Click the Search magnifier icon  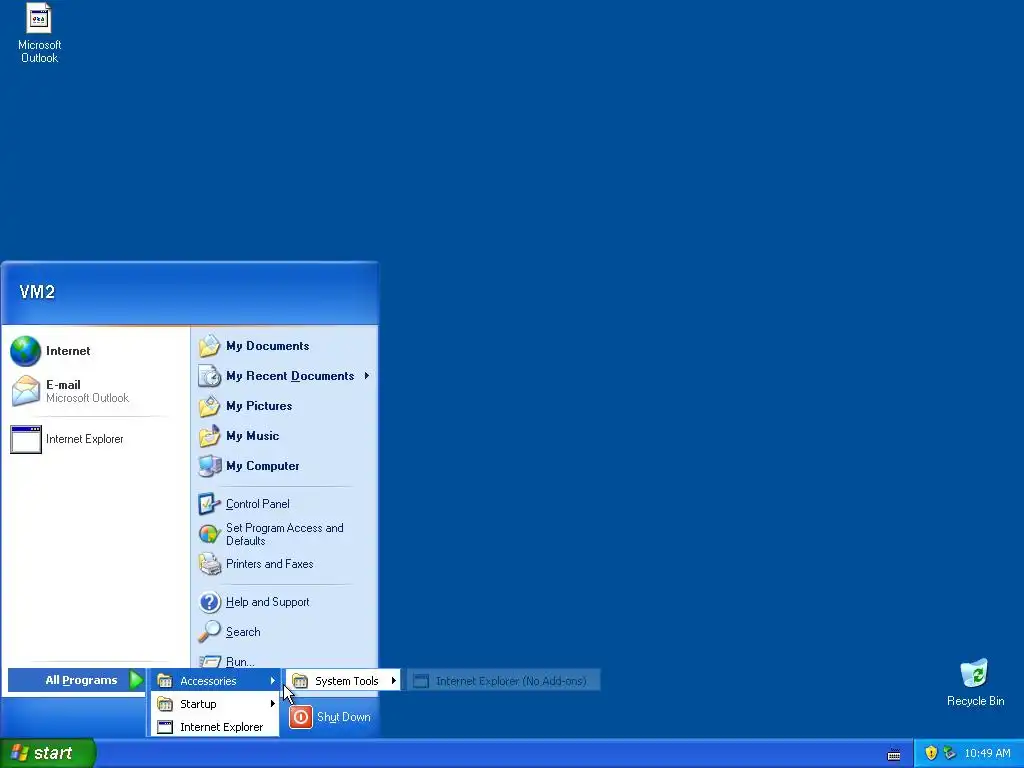pos(210,632)
